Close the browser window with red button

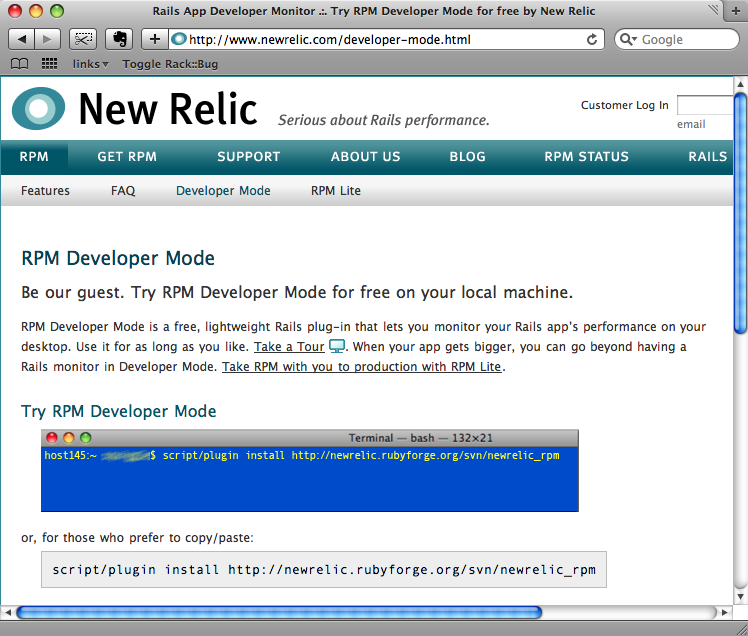coord(15,10)
